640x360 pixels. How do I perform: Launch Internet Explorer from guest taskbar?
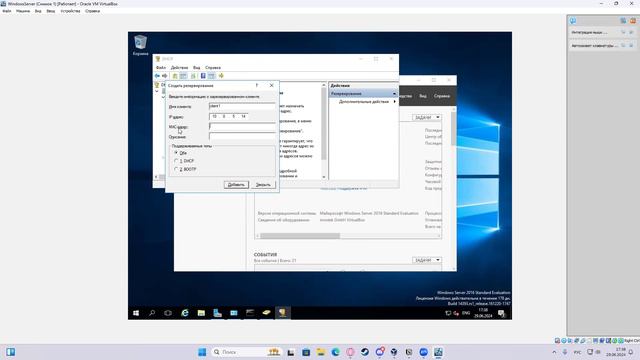(185, 313)
